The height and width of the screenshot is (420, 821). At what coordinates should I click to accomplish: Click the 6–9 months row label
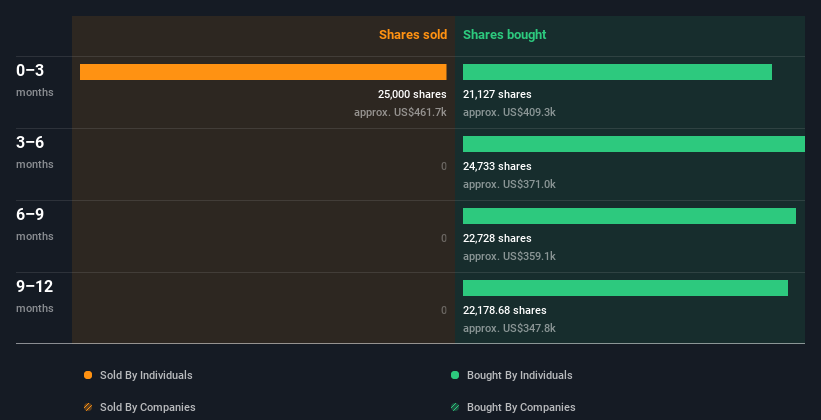click(x=35, y=224)
